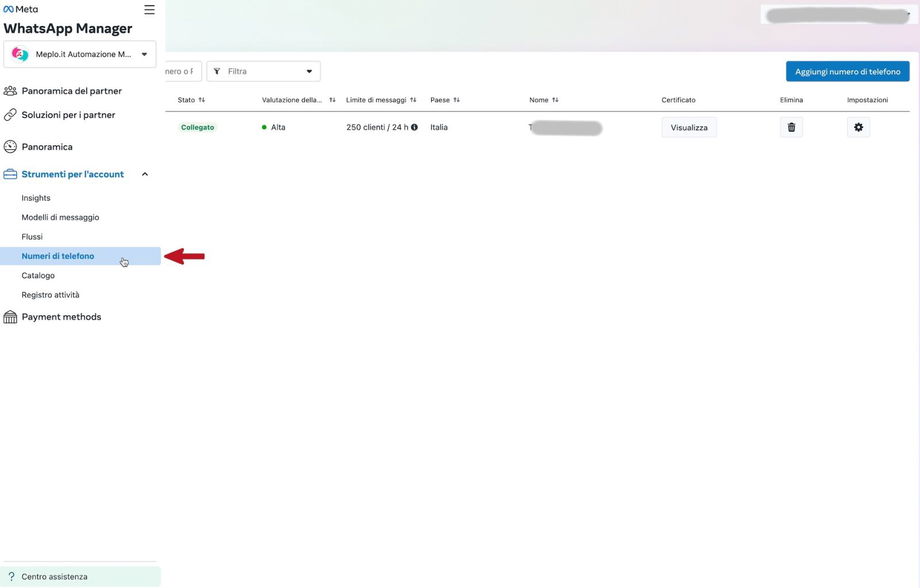The width and height of the screenshot is (920, 588).
Task: Click the Certificato column header
Action: 678,100
